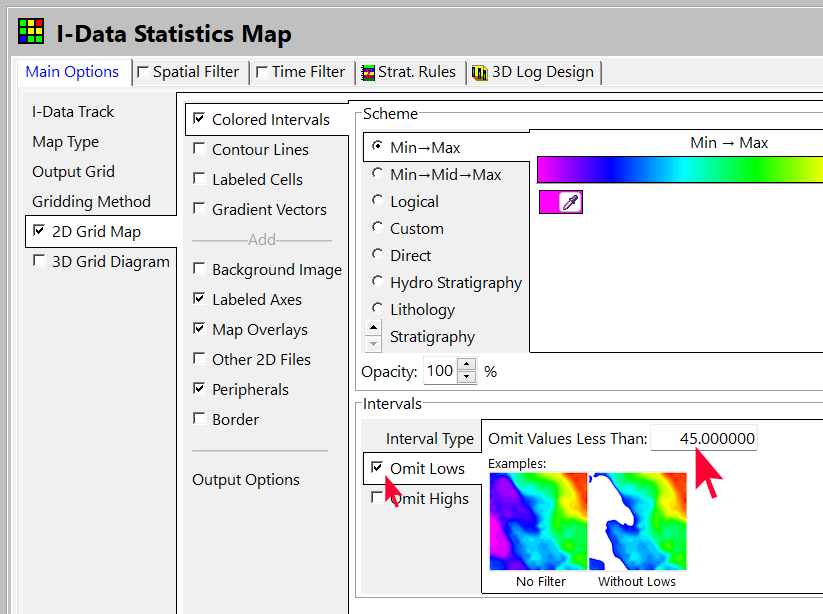823x614 pixels.
Task: Turn on the Omit Highs checkbox
Action: 377,498
